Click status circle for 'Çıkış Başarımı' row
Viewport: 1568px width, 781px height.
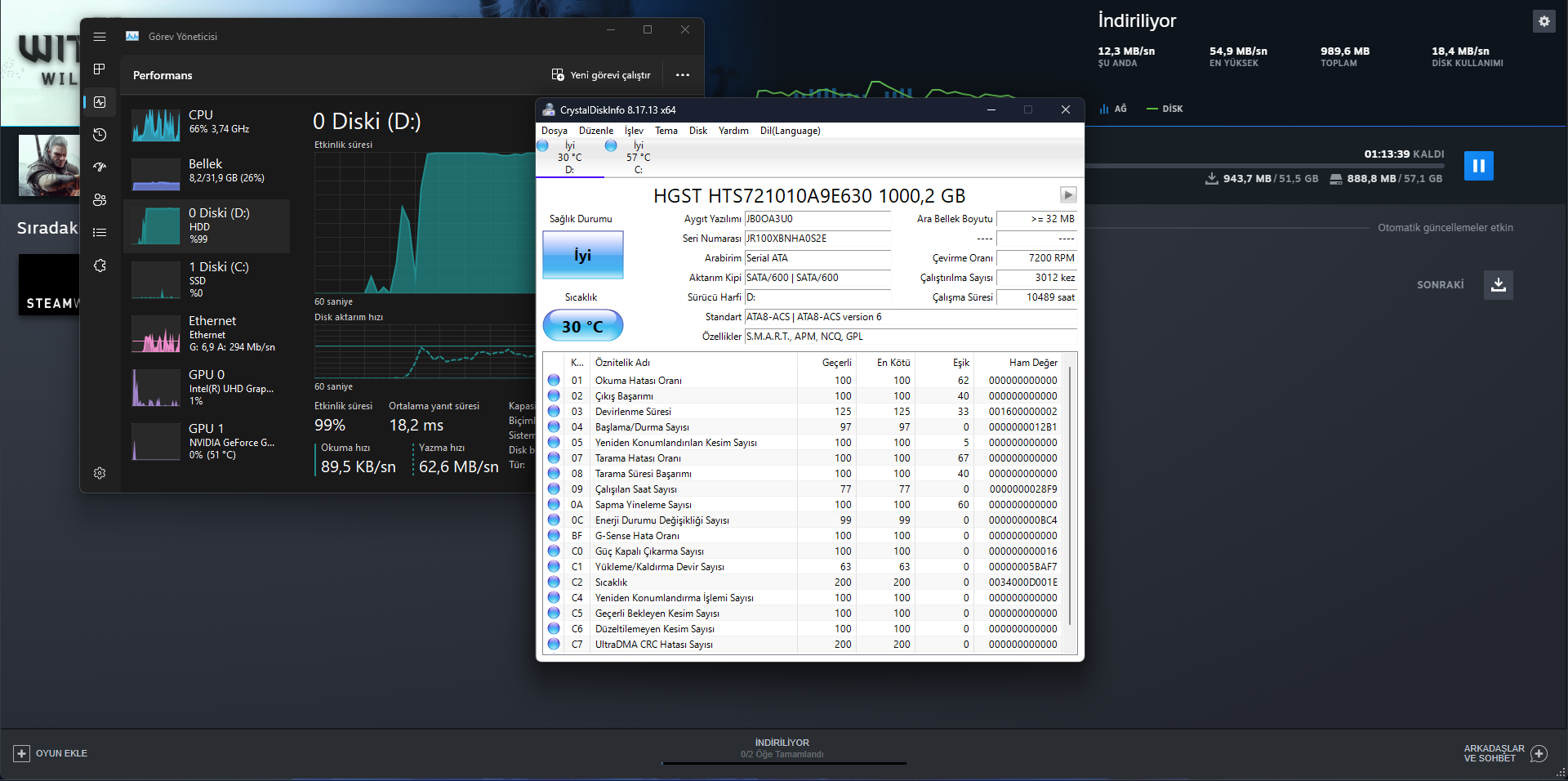554,396
